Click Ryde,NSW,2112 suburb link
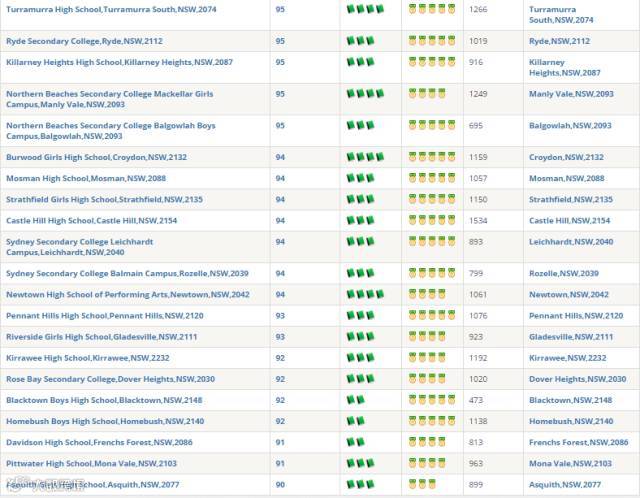This screenshot has width=640, height=498. (x=560, y=41)
